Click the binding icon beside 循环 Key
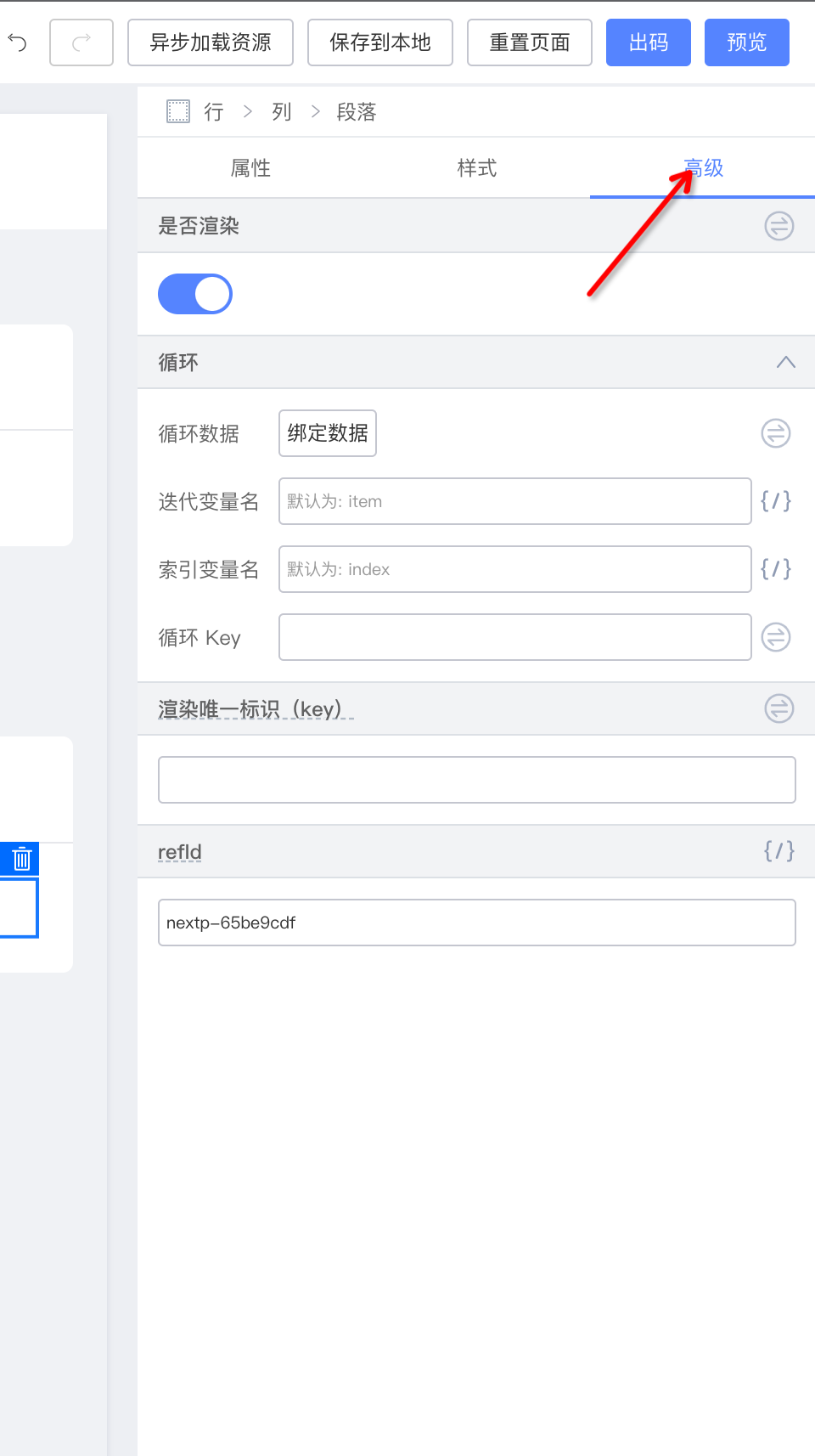This screenshot has width=815, height=1456. (775, 637)
